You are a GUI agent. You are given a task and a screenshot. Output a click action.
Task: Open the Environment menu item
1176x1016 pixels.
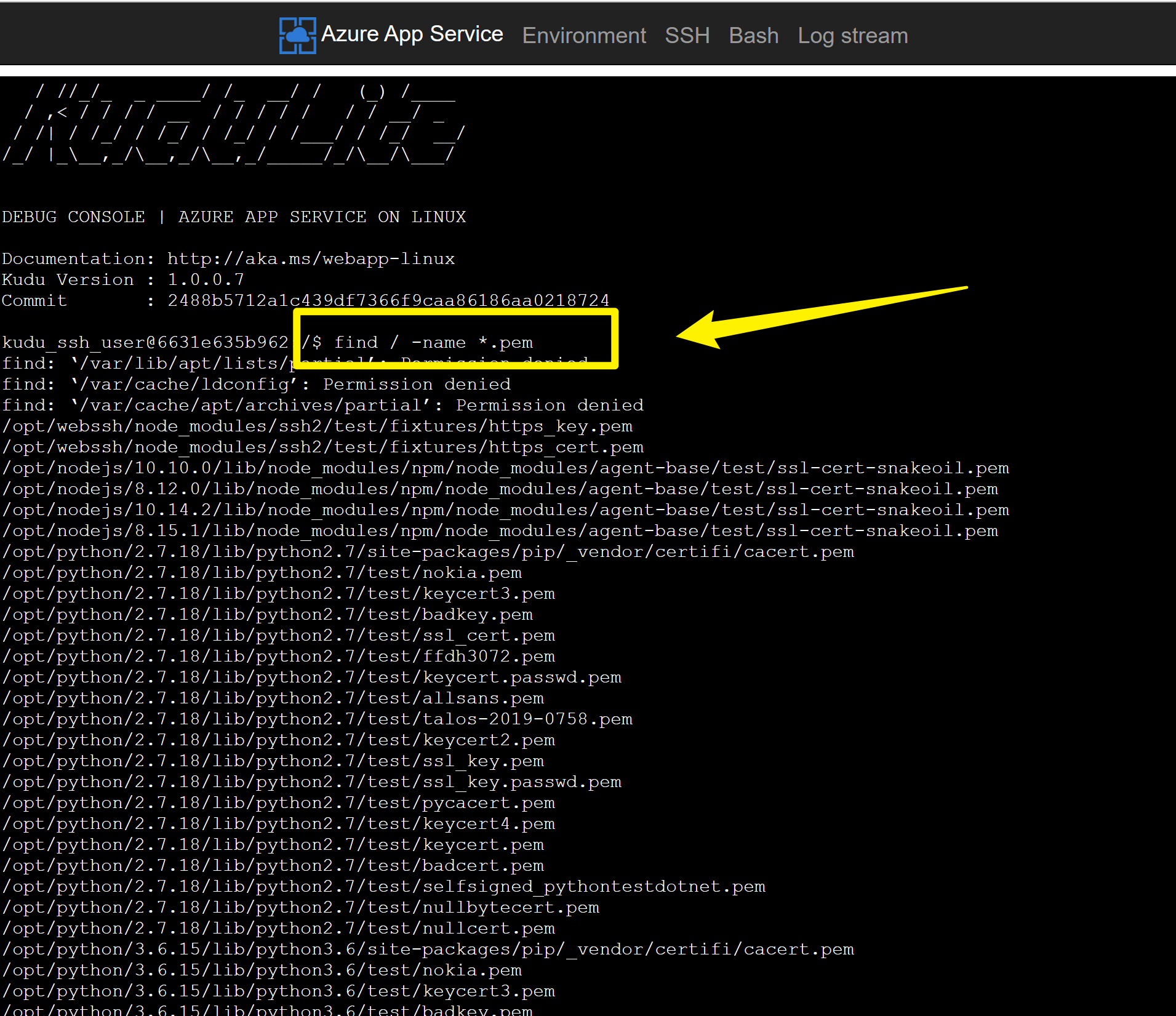point(583,36)
